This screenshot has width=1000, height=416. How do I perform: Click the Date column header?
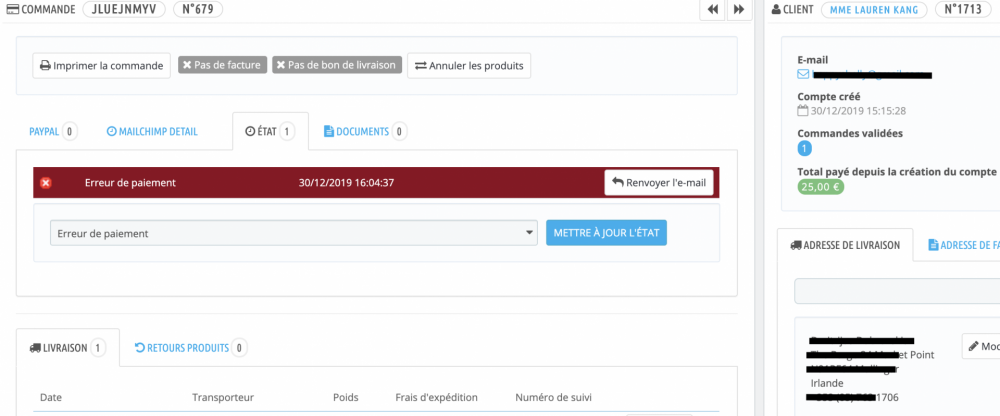point(50,397)
